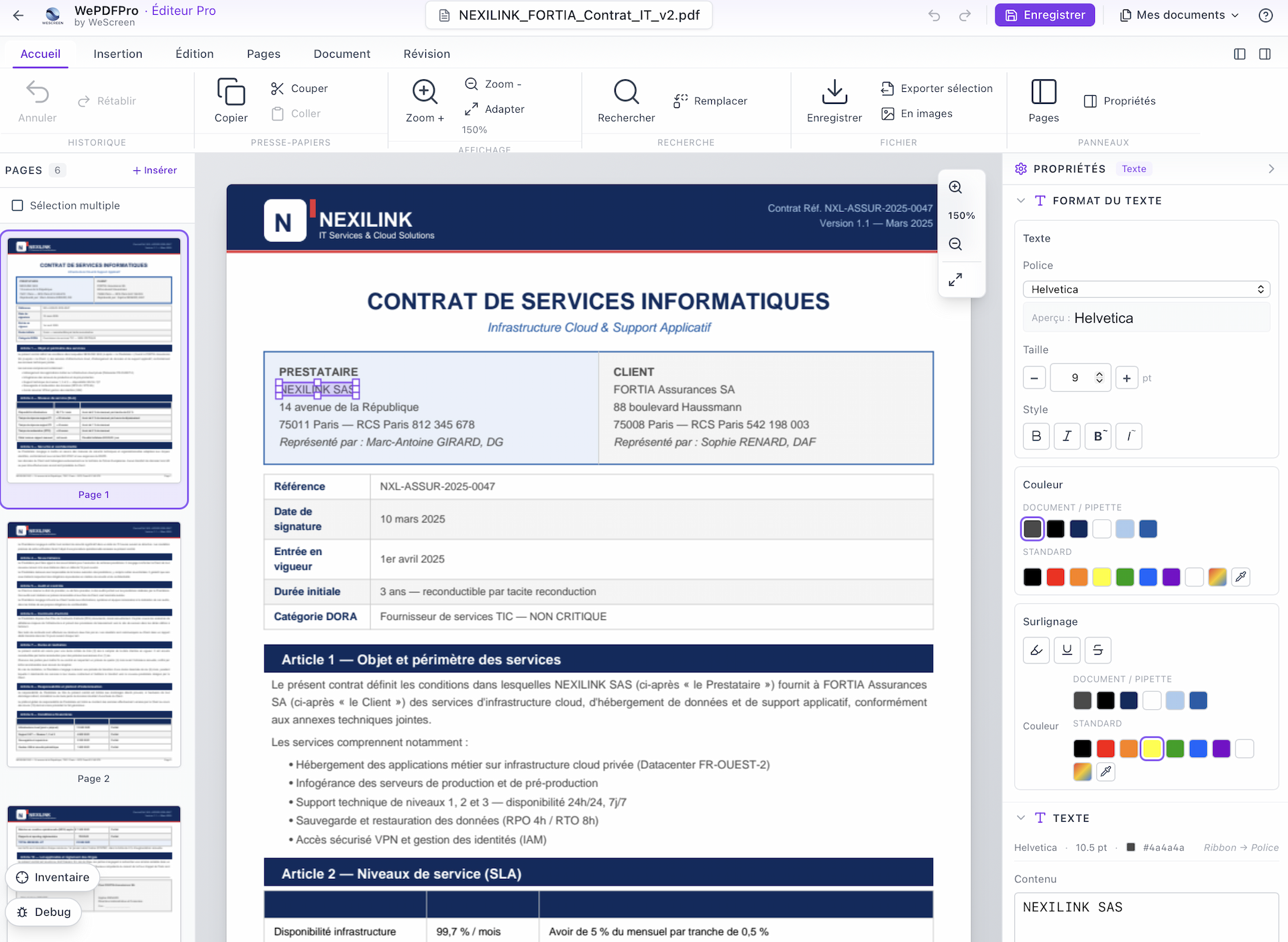Image resolution: width=1288 pixels, height=942 pixels.
Task: Pick color with Couleur section pipette
Action: 1240,576
